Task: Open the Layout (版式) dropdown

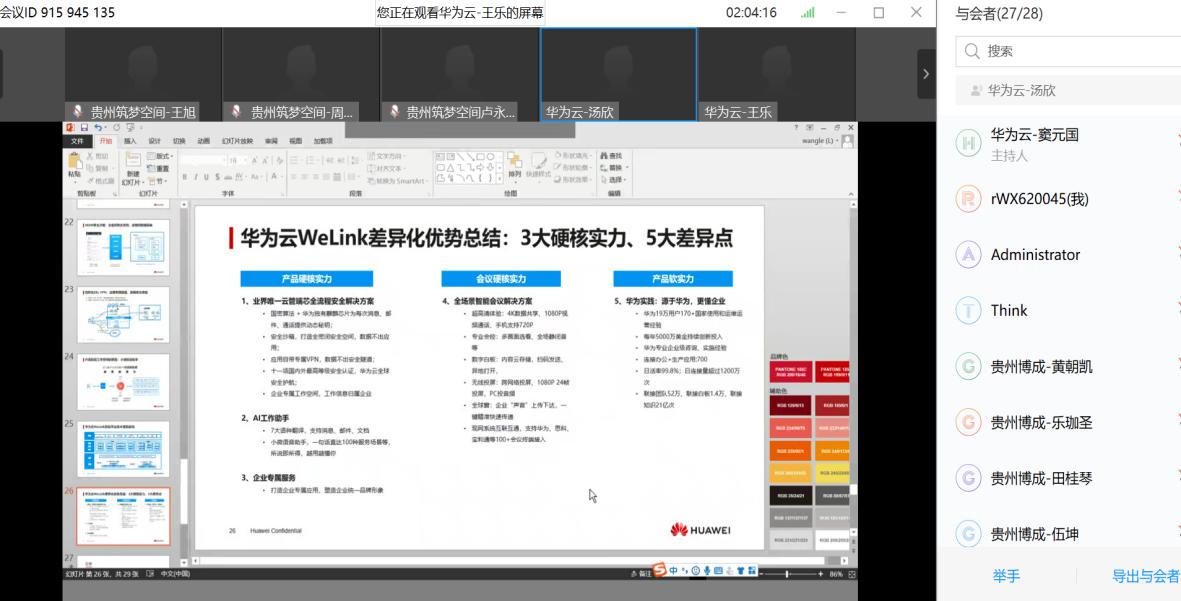Action: 159,156
